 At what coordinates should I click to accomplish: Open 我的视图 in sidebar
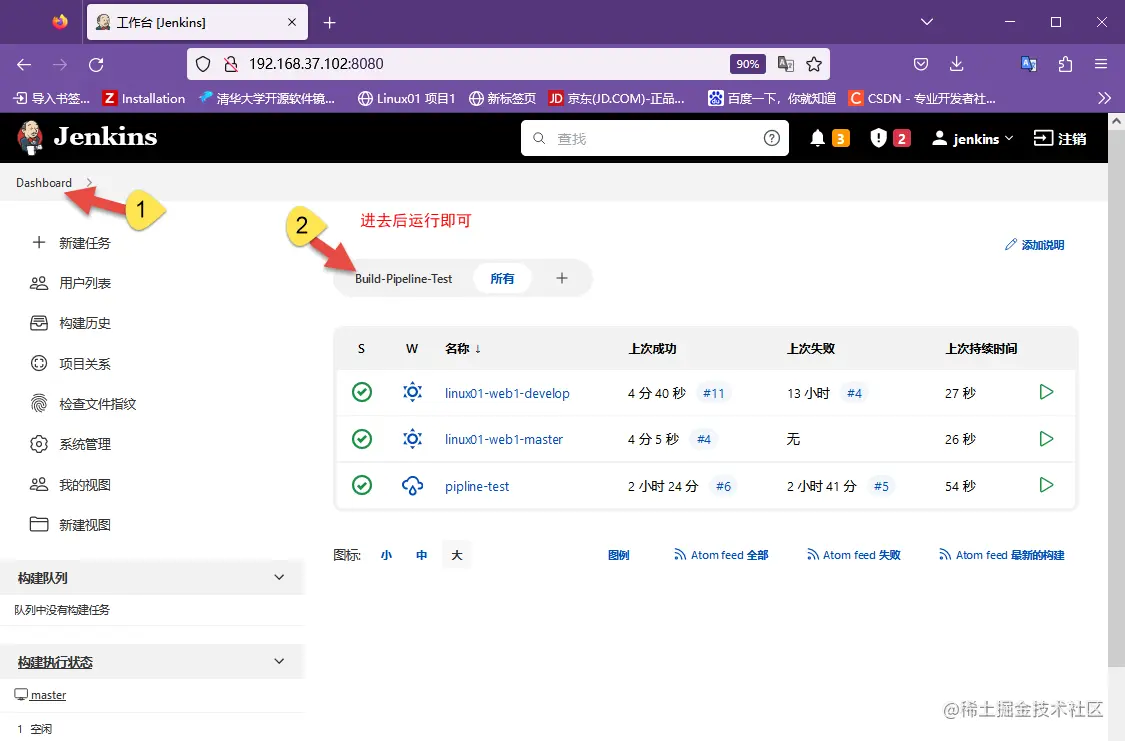pos(71,485)
